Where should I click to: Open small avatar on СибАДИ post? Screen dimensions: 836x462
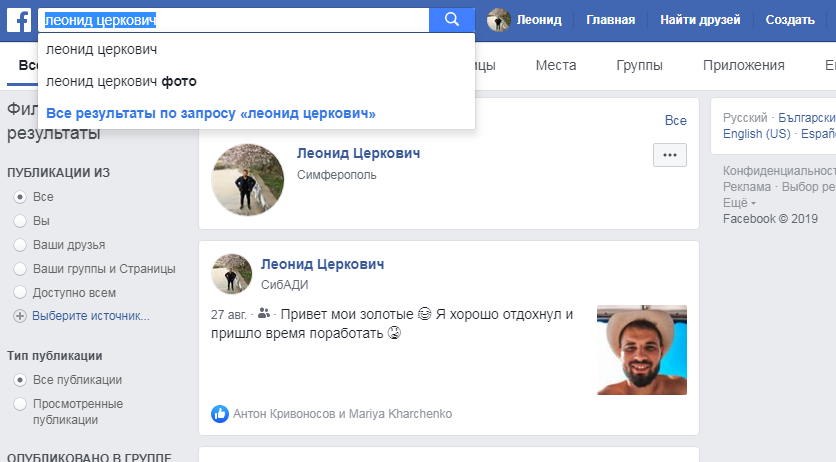click(x=231, y=274)
